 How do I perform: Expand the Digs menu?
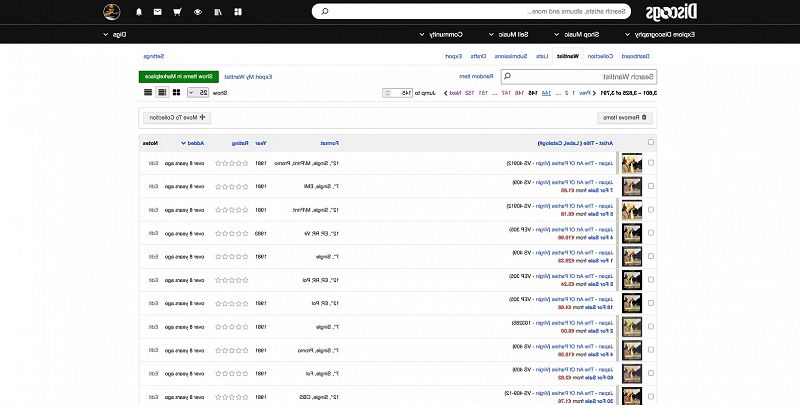(x=115, y=35)
